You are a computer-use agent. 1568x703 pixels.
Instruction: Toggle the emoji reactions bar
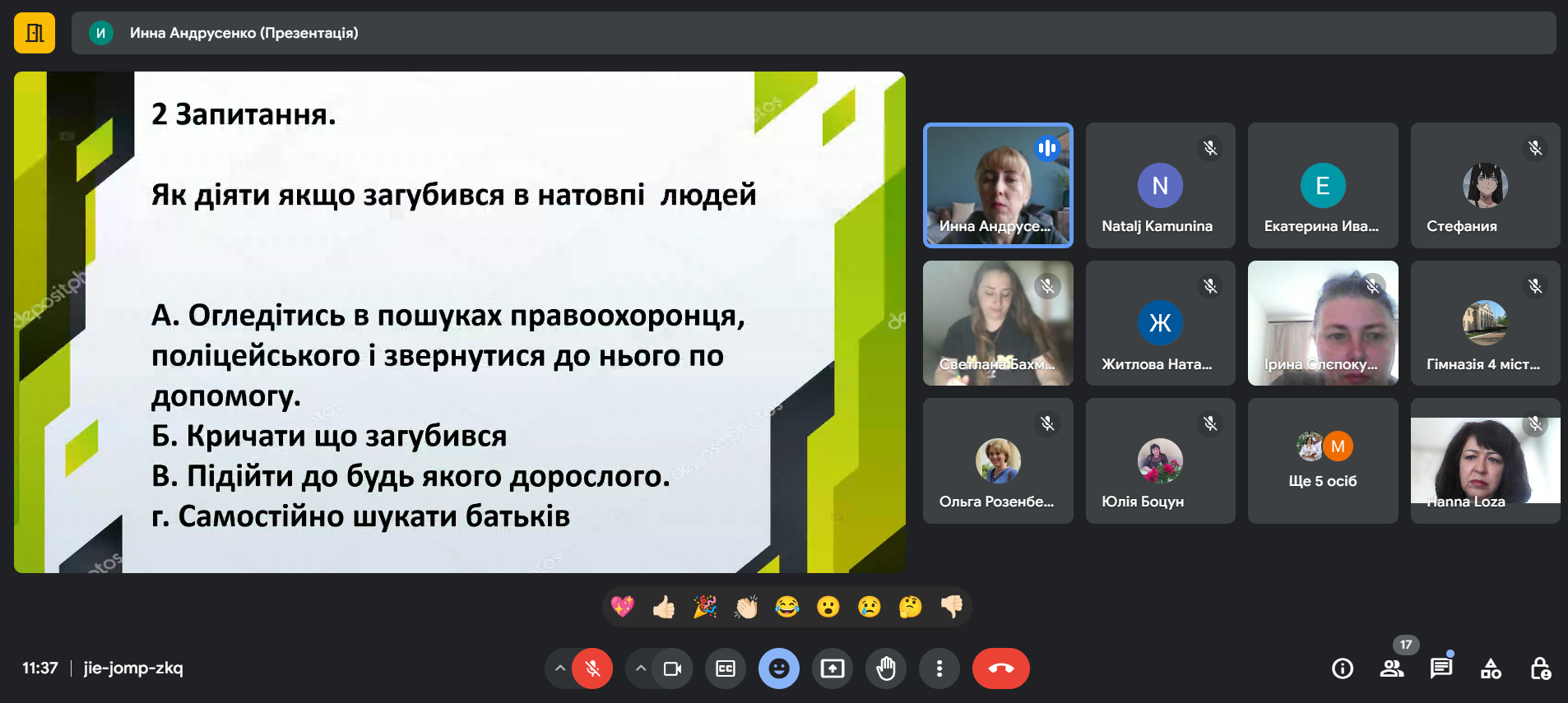pyautogui.click(x=778, y=668)
